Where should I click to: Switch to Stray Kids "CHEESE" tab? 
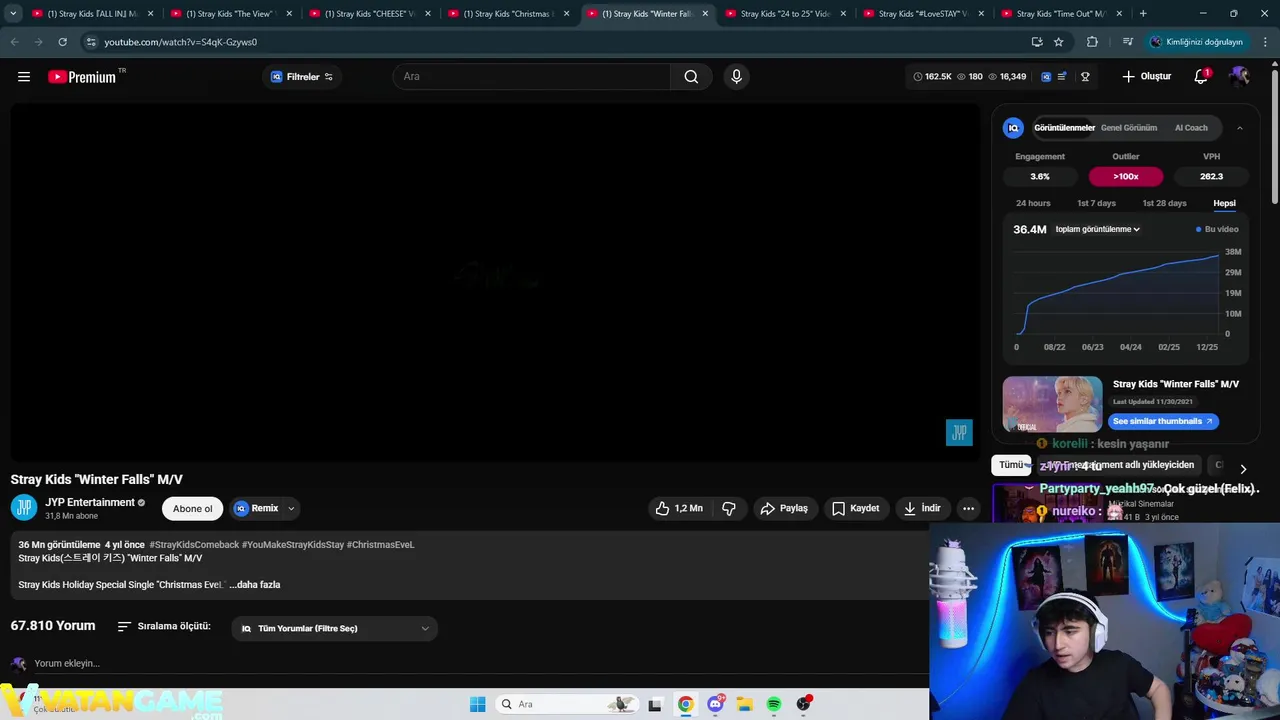pyautogui.click(x=371, y=14)
